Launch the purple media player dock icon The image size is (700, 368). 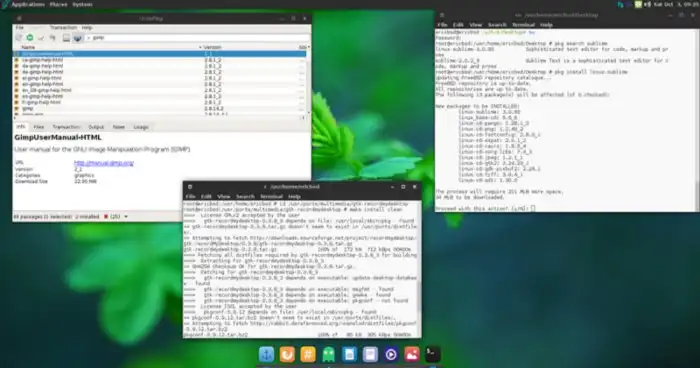pyautogui.click(x=391, y=354)
